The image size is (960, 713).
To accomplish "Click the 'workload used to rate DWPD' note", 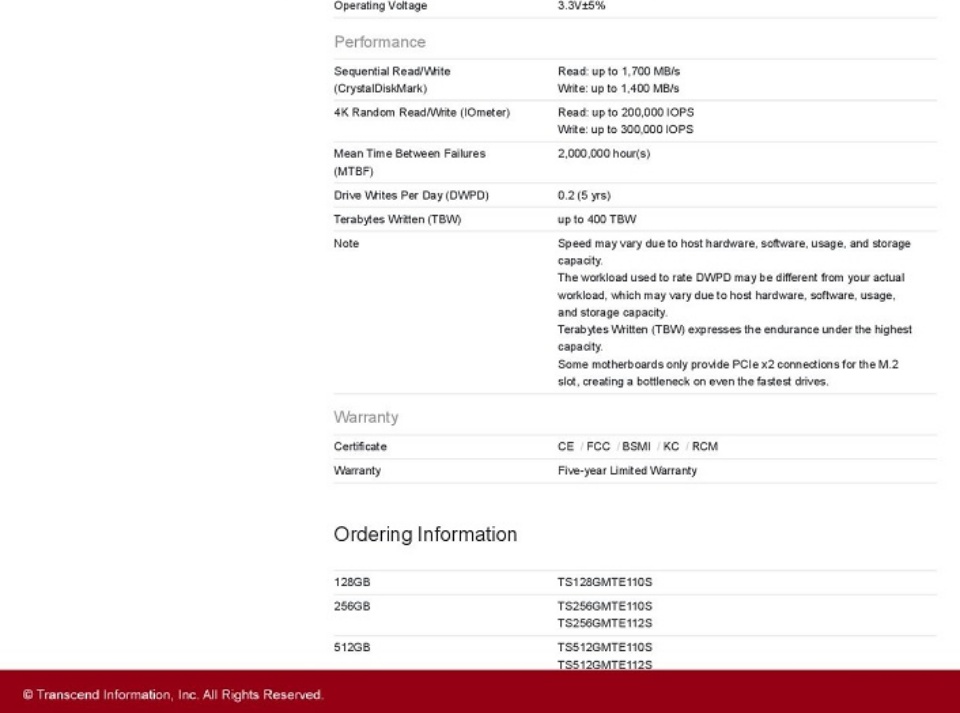I will (x=731, y=295).
